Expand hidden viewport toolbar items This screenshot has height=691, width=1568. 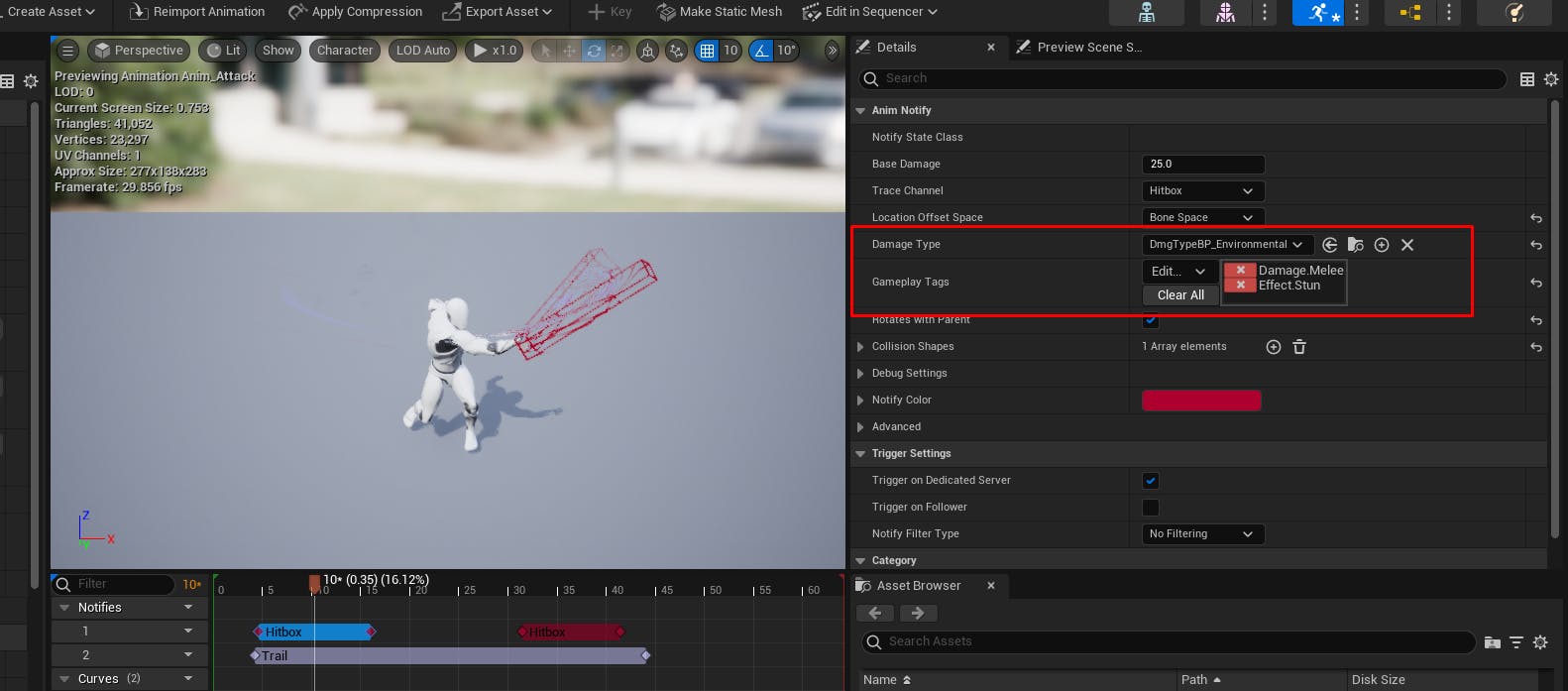tap(833, 51)
